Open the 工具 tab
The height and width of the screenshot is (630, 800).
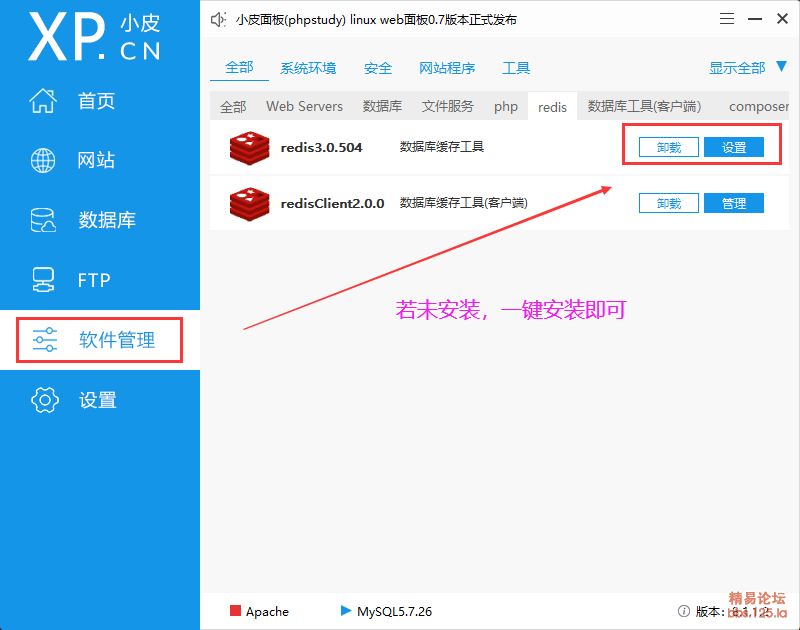coord(516,68)
